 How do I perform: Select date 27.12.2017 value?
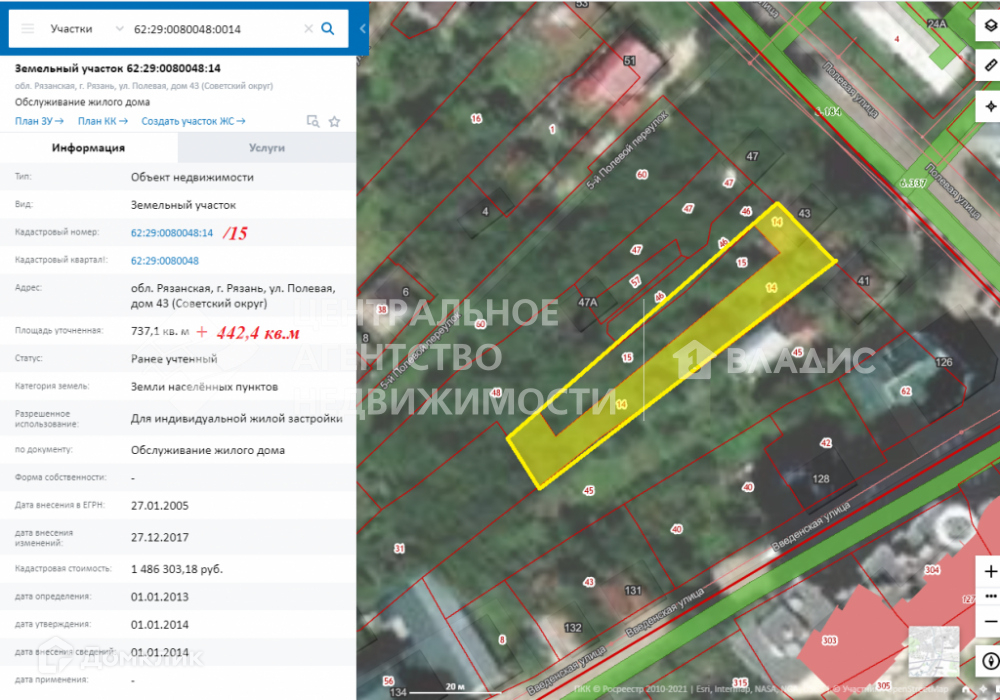(x=159, y=537)
